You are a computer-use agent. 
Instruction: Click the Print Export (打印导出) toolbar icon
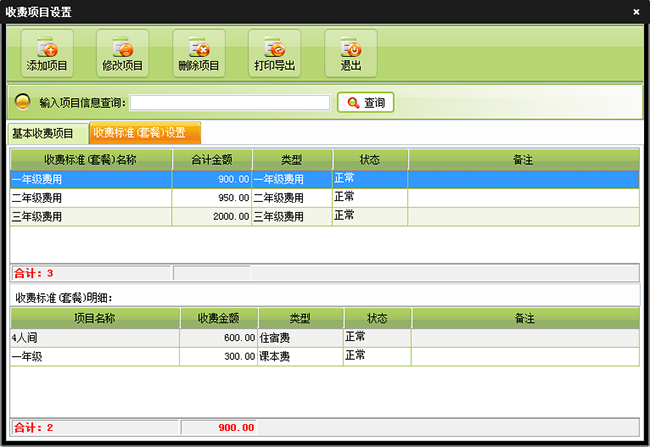point(274,47)
